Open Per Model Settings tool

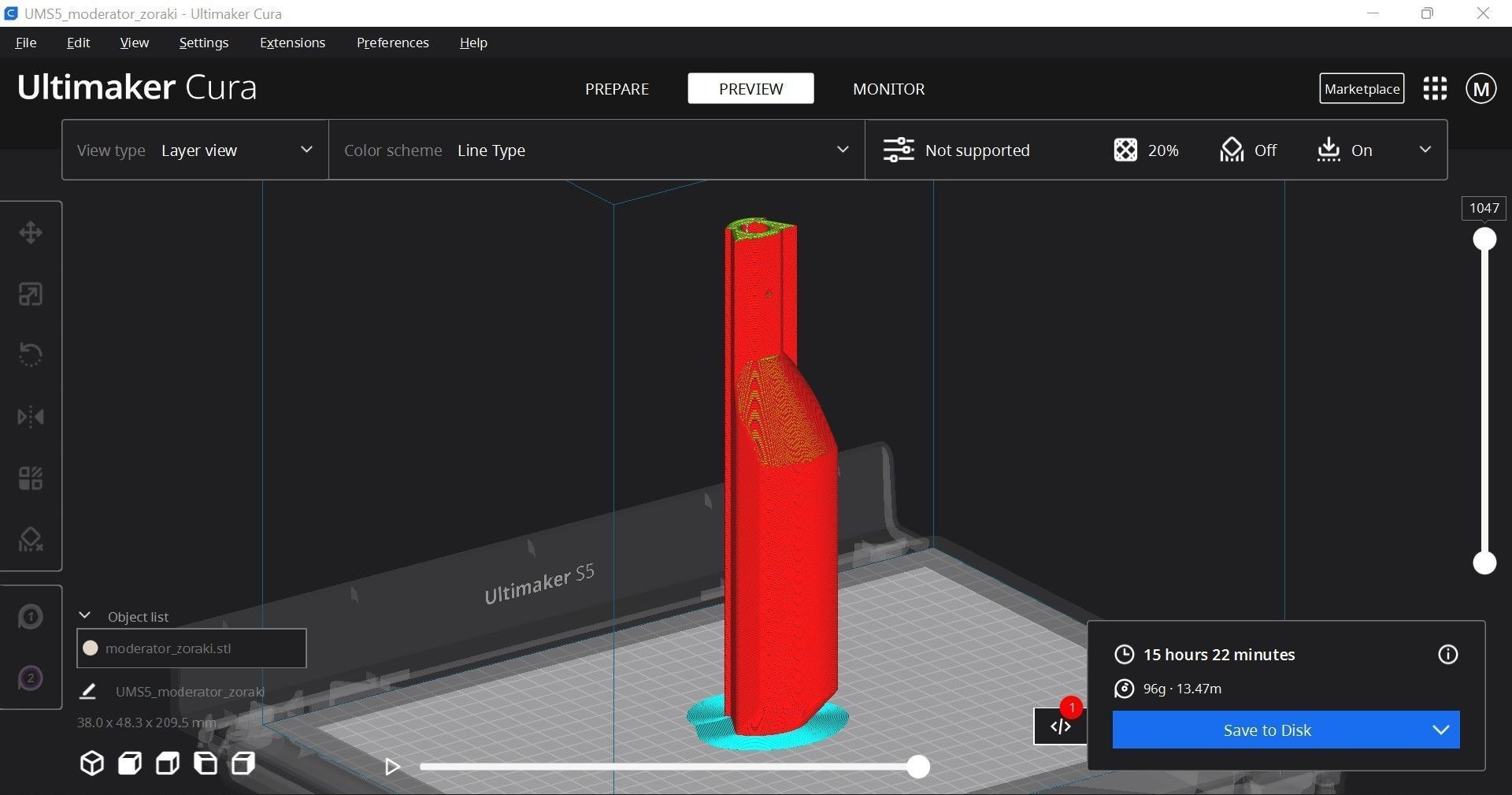click(31, 478)
